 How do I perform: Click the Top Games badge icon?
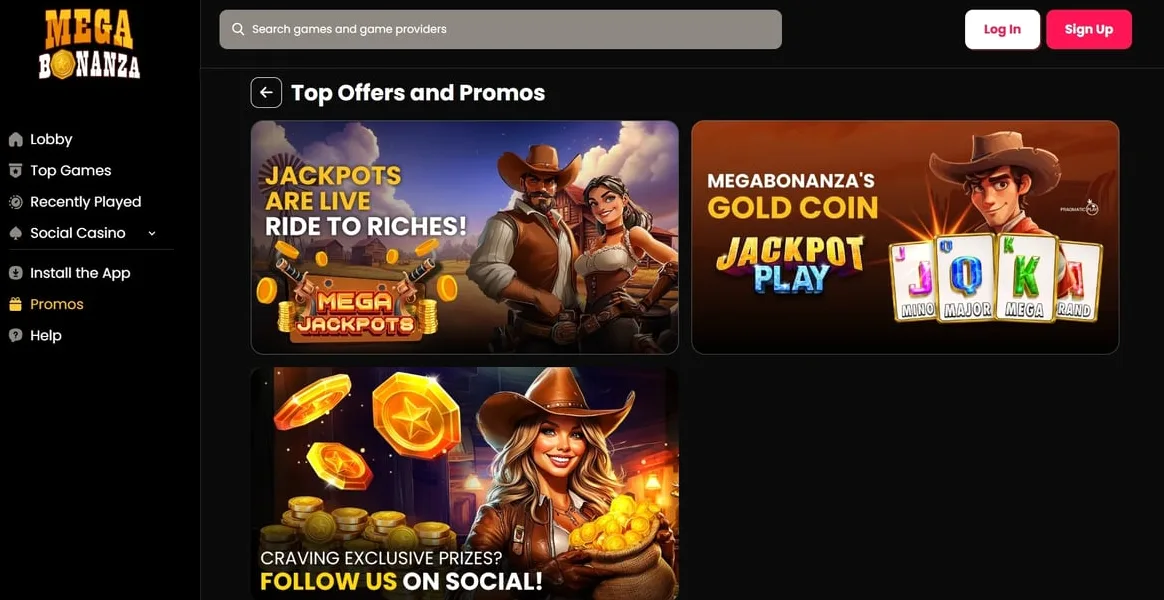[x=16, y=170]
